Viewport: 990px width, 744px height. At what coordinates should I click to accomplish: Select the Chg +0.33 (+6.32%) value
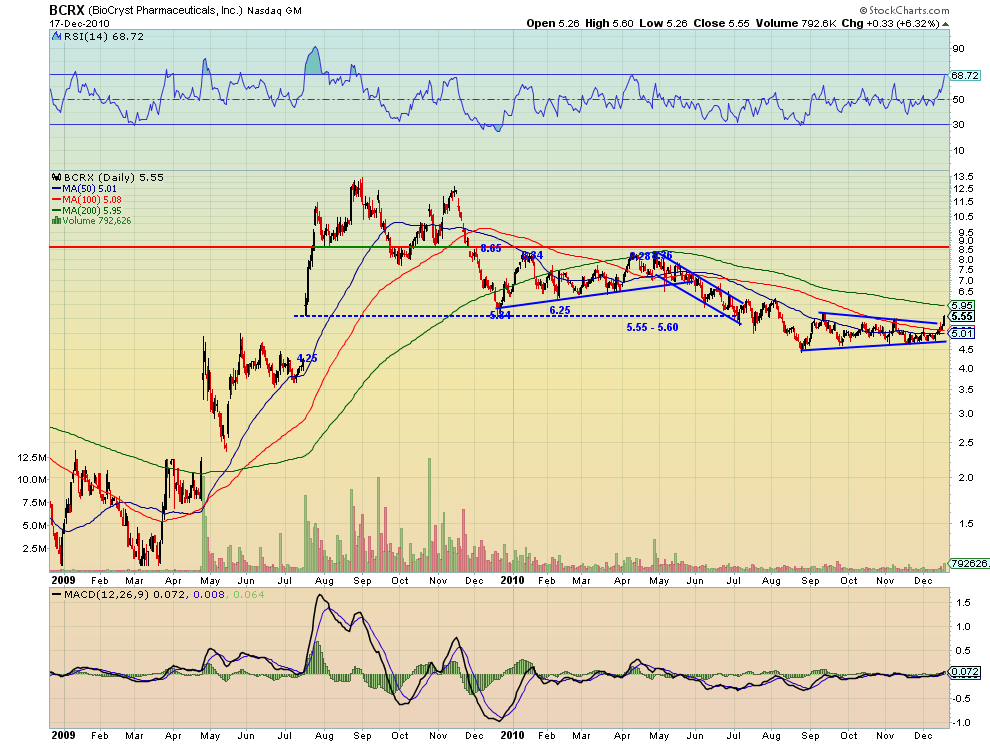[891, 23]
